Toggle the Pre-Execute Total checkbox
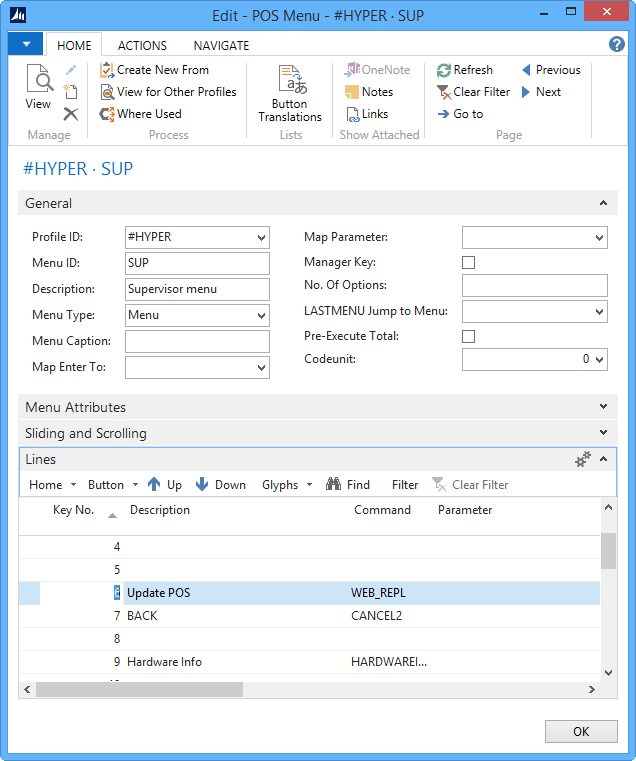636x761 pixels. 468,337
